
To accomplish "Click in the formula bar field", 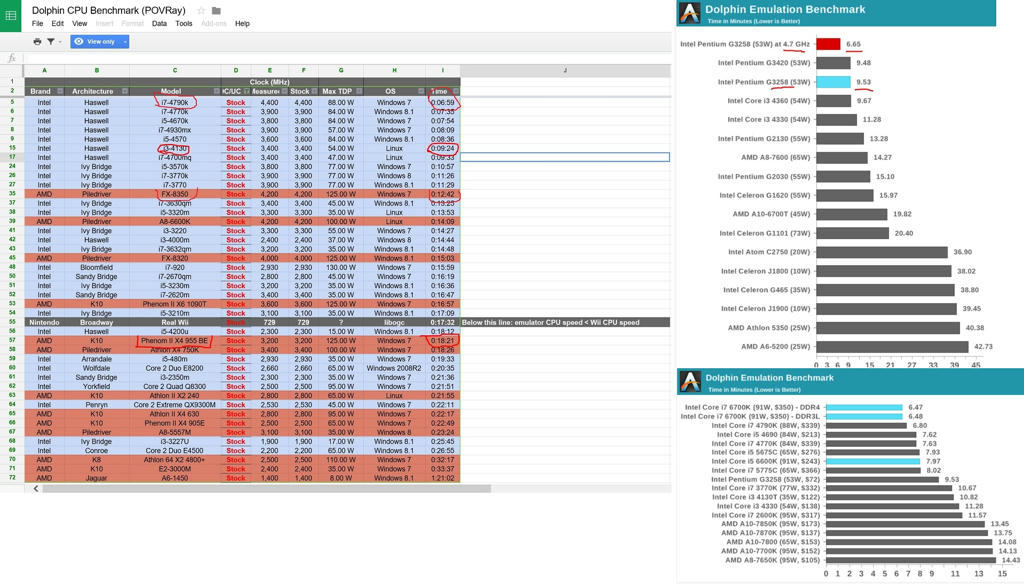I will pyautogui.click(x=346, y=58).
